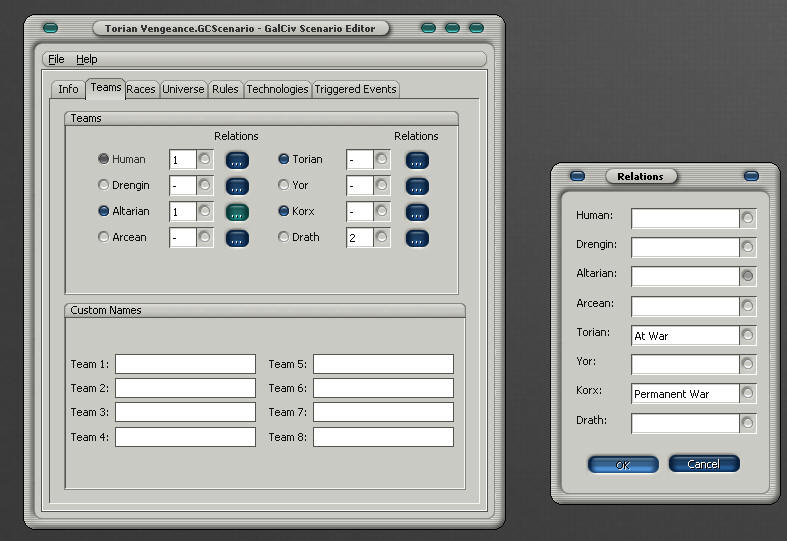787x541 pixels.
Task: Switch to the Races tab
Action: (x=141, y=89)
